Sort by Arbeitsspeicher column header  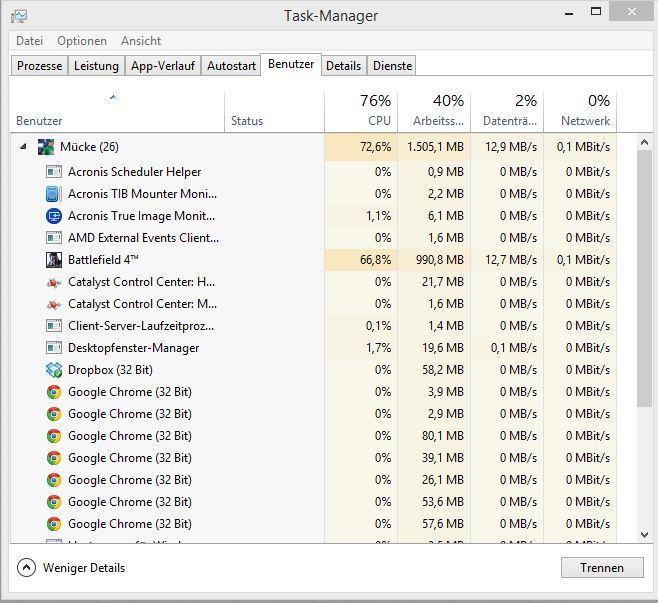pyautogui.click(x=434, y=111)
